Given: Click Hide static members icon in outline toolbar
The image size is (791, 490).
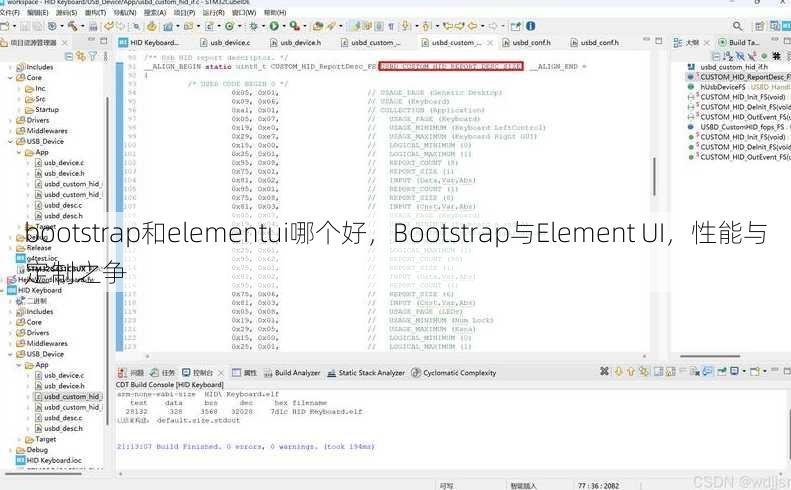Looking at the screenshot, I should click(752, 56).
